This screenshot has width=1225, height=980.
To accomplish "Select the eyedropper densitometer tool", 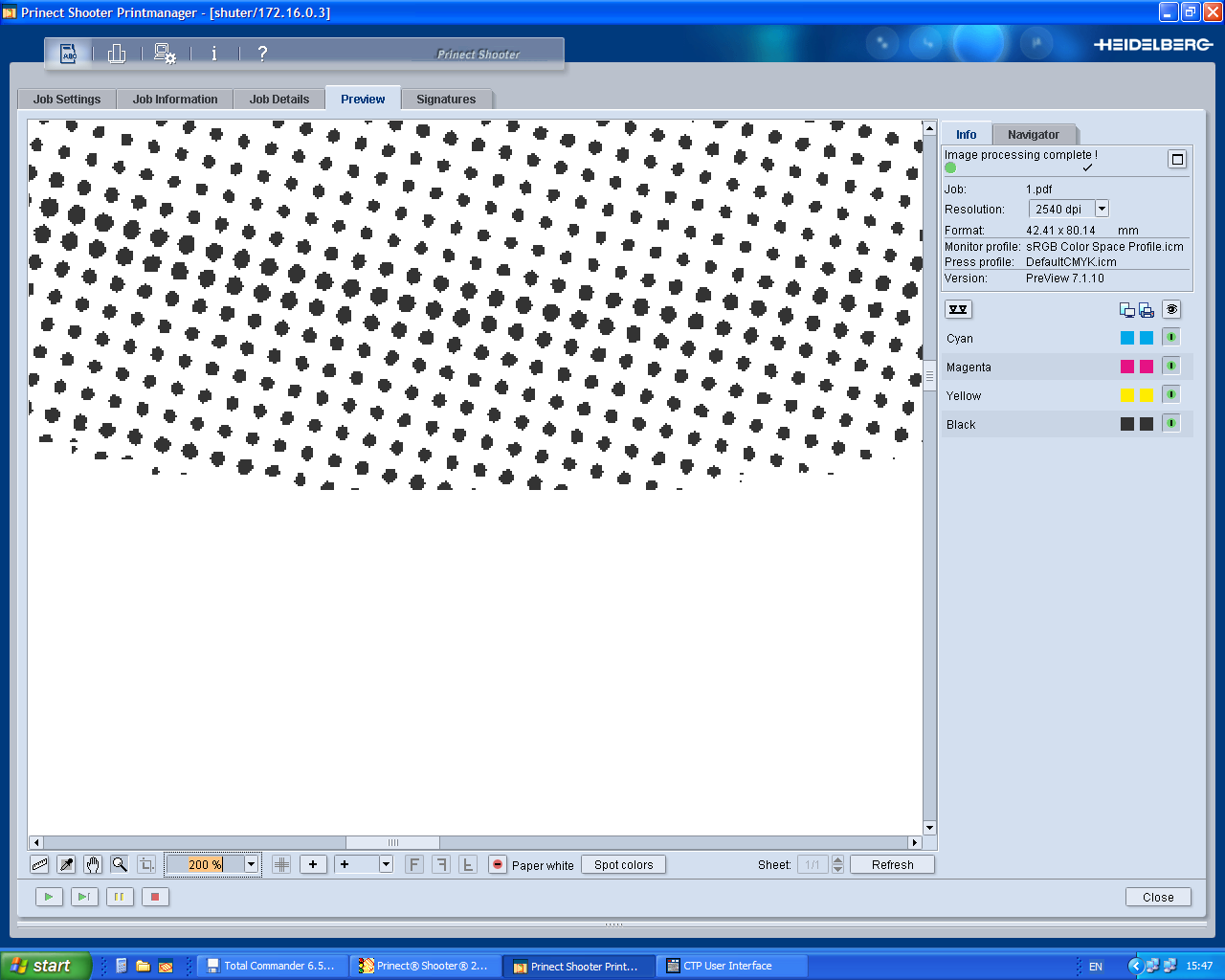I will [66, 864].
